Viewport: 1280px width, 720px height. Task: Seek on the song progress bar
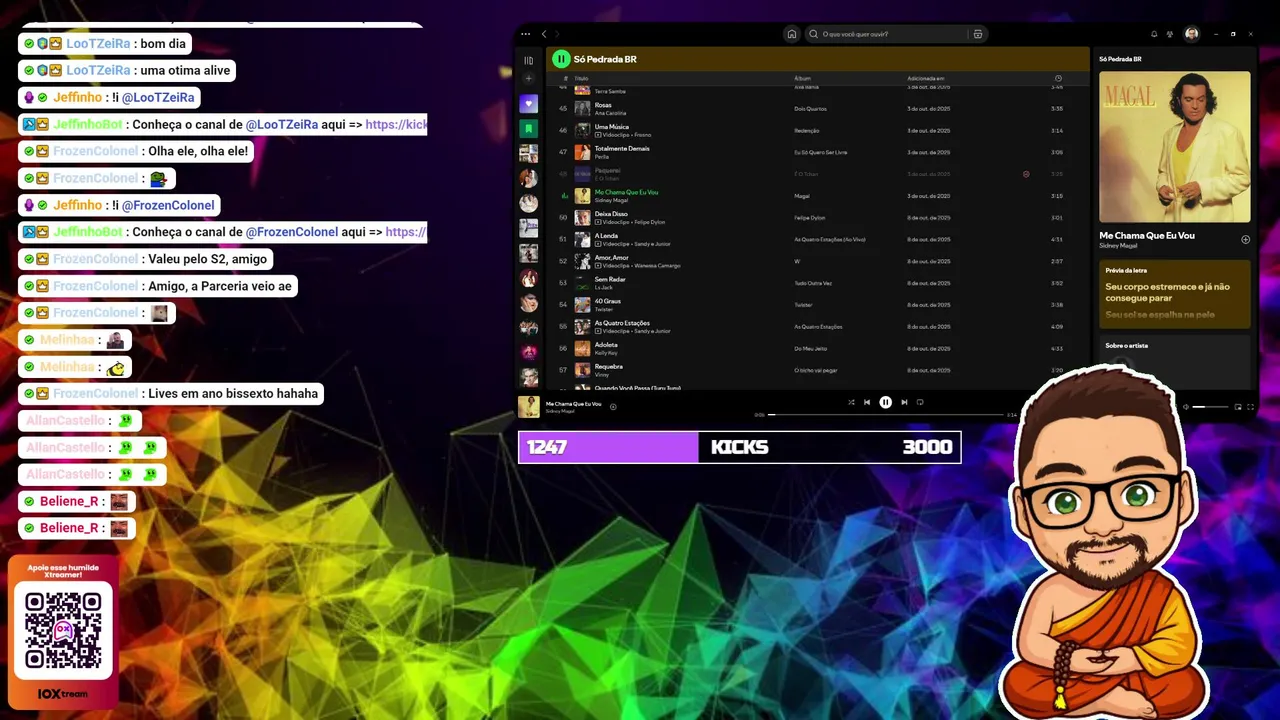(885, 414)
